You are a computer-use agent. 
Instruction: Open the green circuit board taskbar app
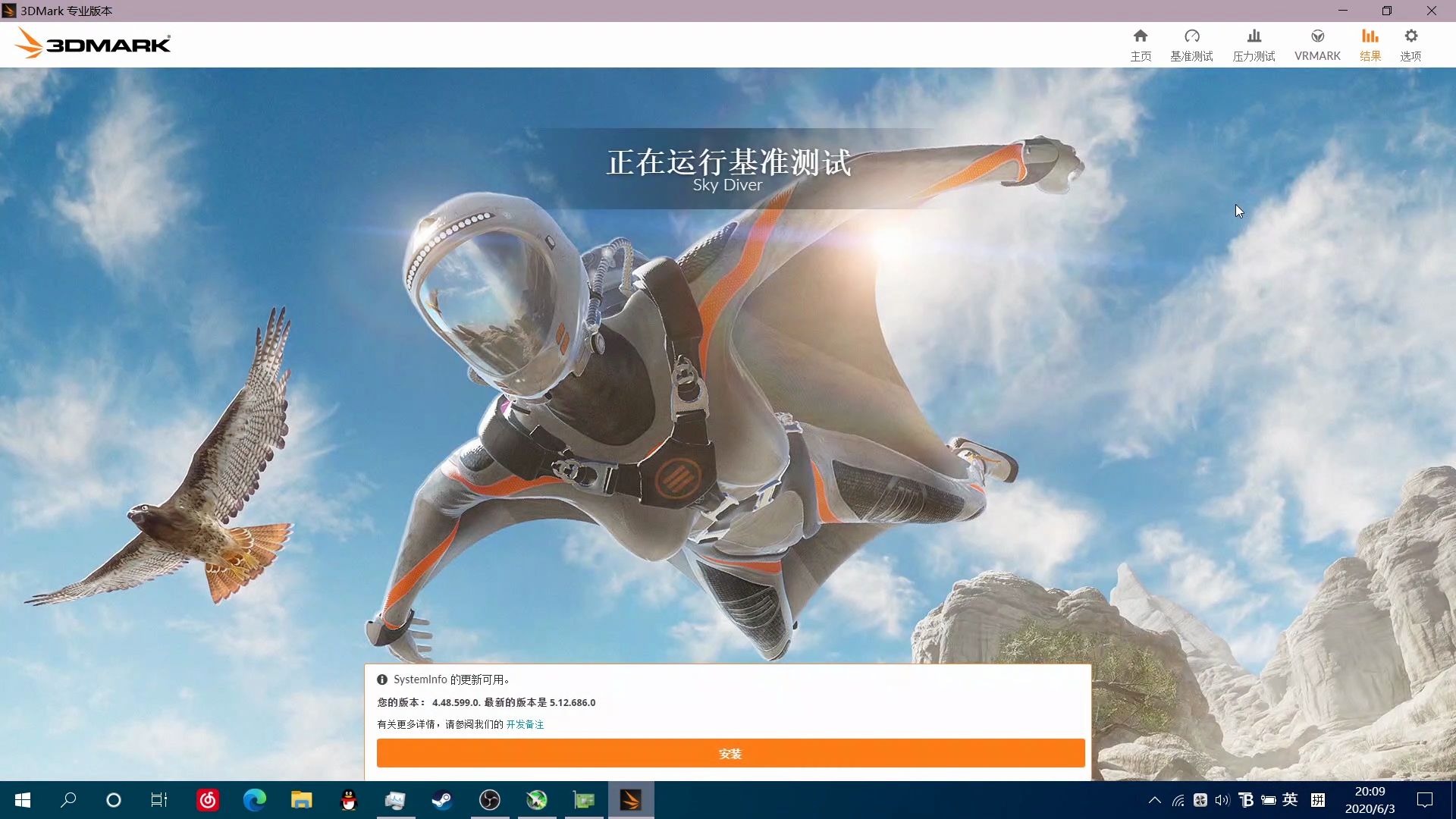click(x=584, y=800)
